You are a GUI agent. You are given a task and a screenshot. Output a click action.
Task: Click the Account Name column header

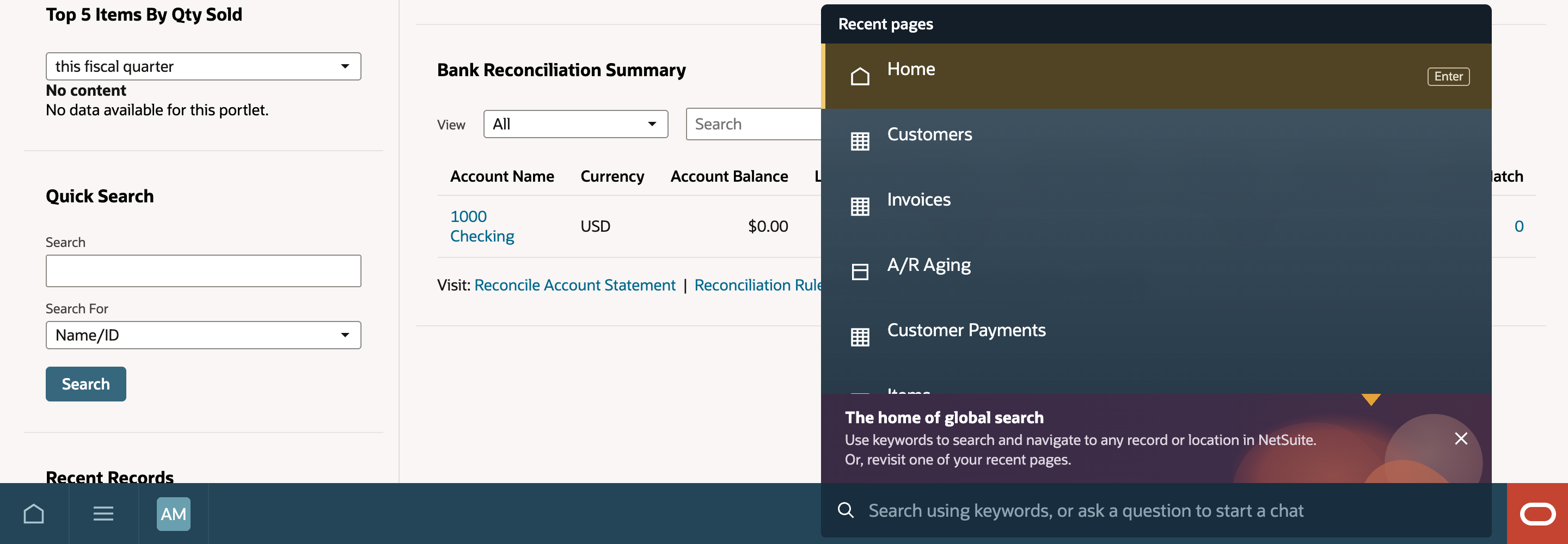click(502, 176)
